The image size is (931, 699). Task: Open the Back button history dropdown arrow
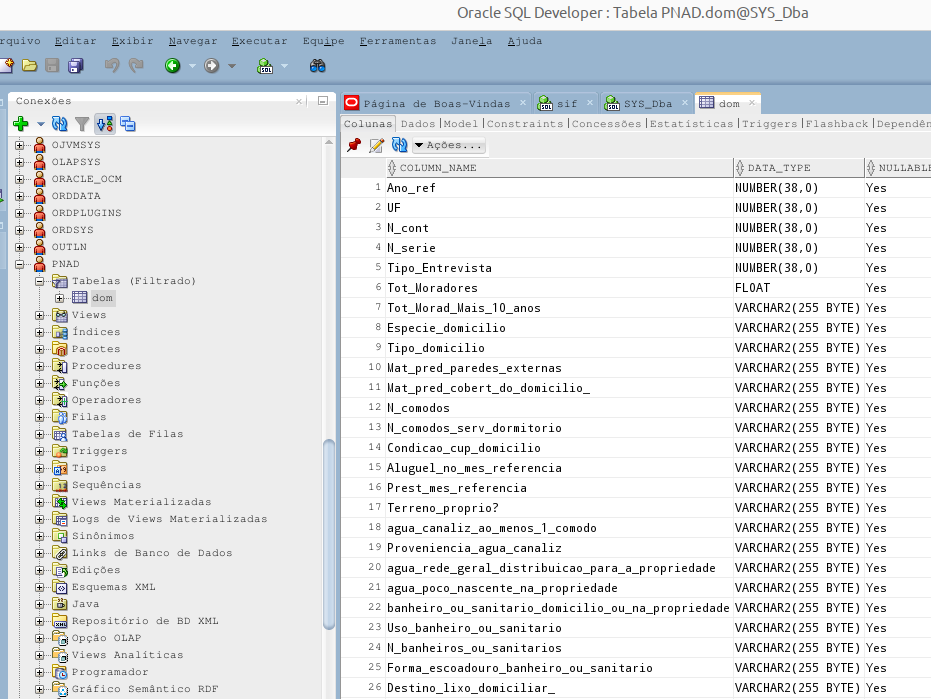192,66
